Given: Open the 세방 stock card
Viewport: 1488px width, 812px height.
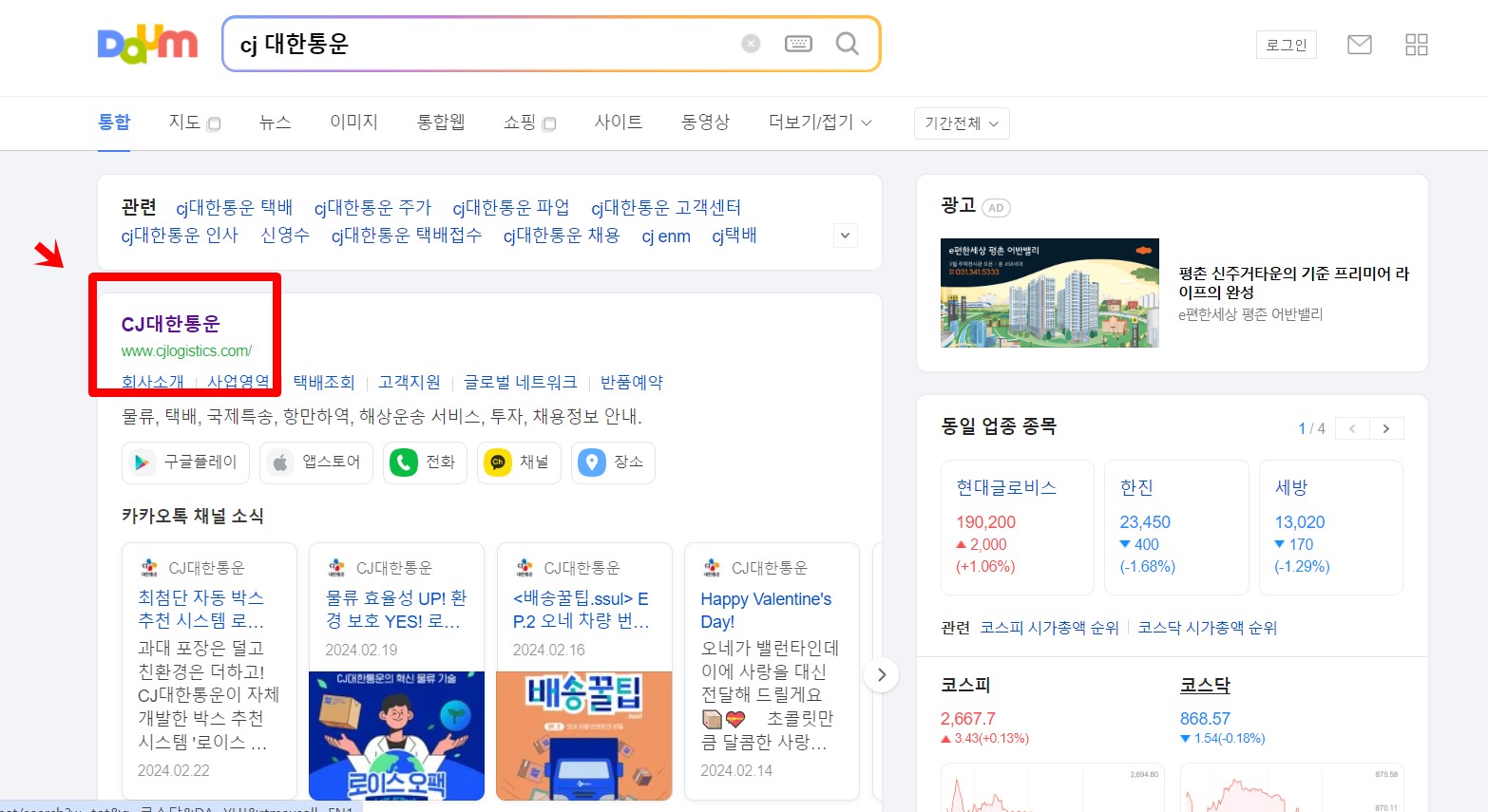Looking at the screenshot, I should click(1331, 527).
